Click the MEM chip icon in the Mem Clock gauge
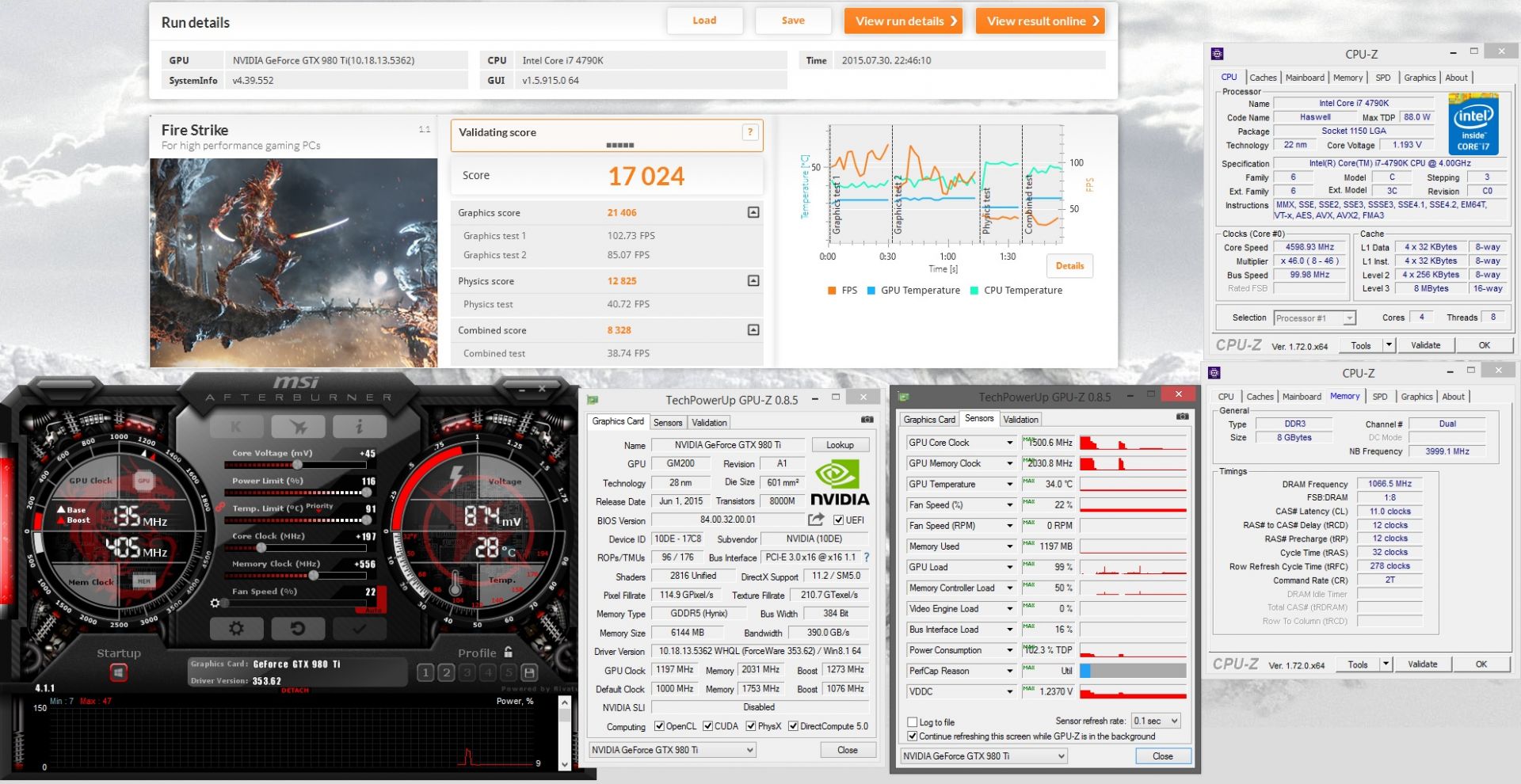 143,581
